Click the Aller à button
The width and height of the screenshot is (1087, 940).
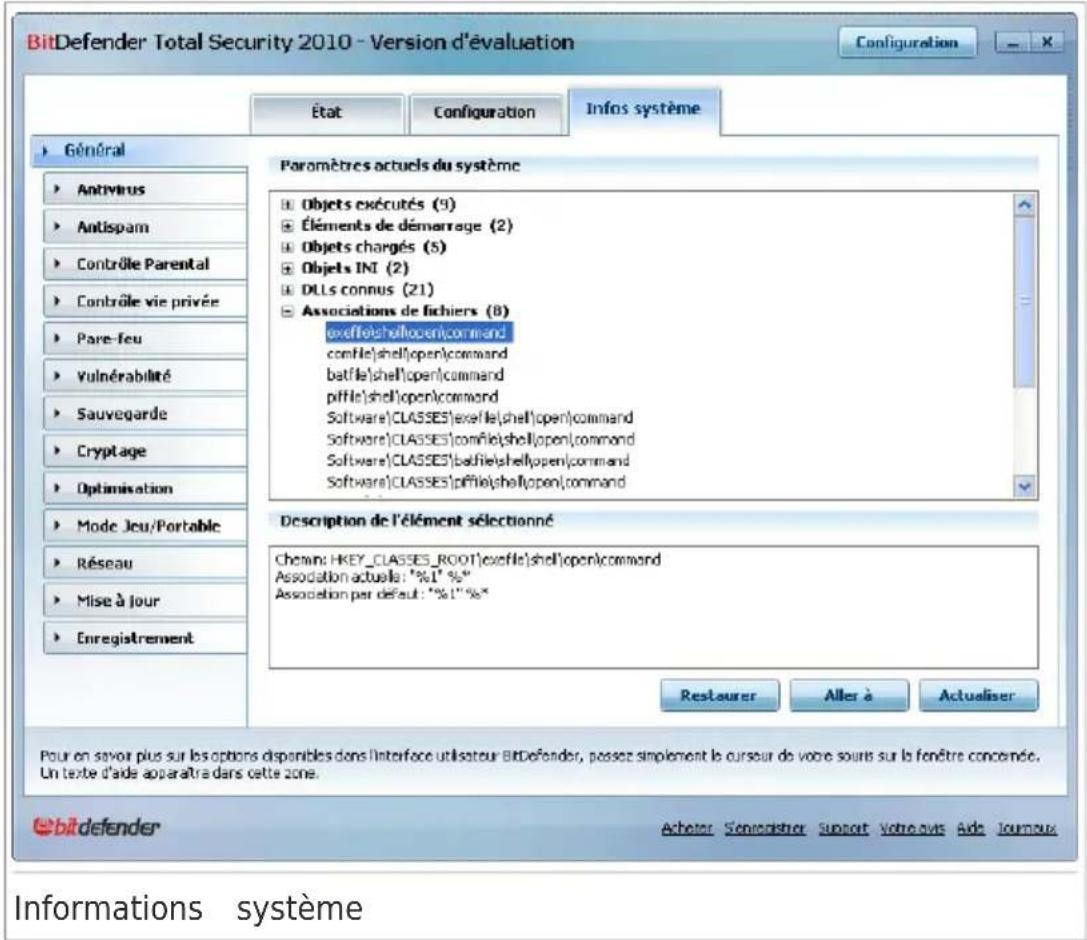pyautogui.click(x=849, y=695)
